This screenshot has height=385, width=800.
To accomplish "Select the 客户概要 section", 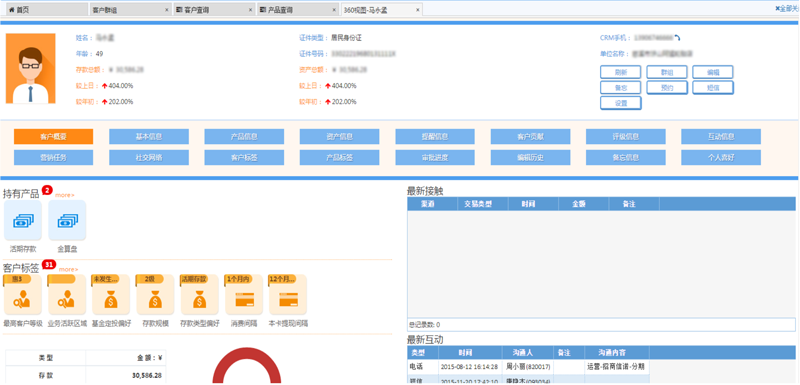I will [x=53, y=137].
